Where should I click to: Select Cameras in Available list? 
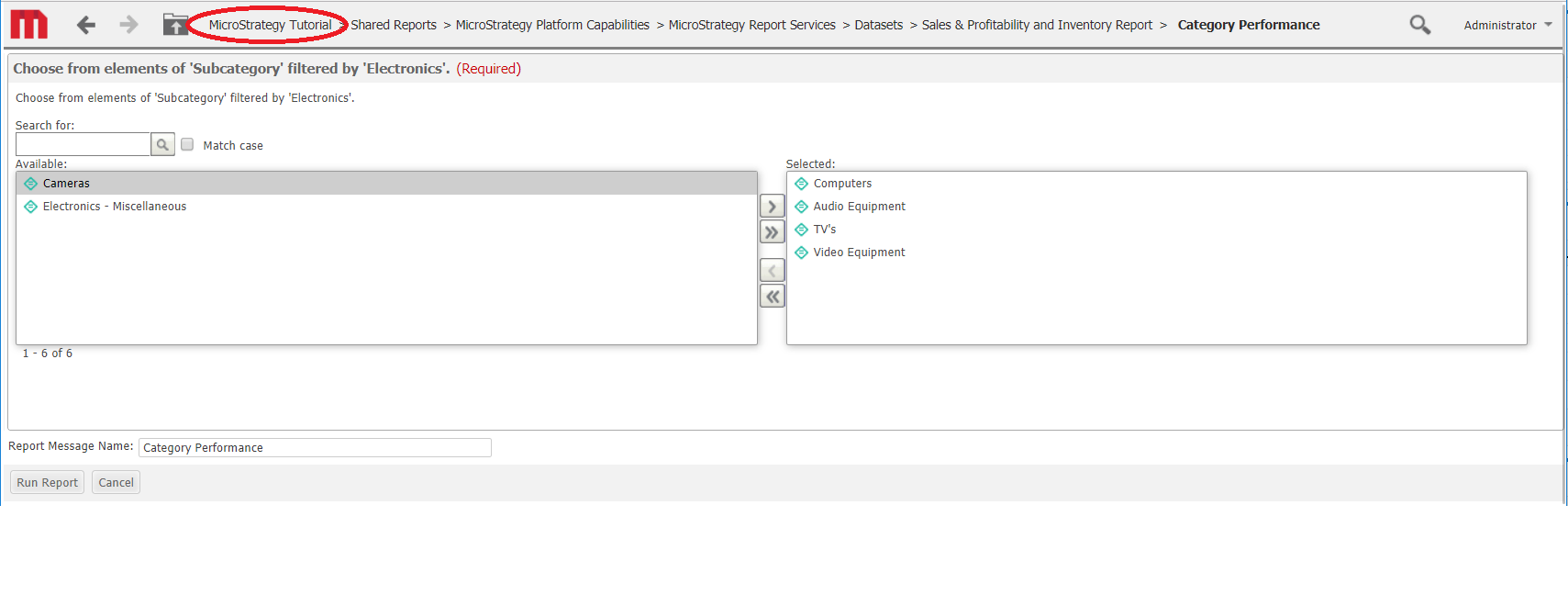pos(386,184)
